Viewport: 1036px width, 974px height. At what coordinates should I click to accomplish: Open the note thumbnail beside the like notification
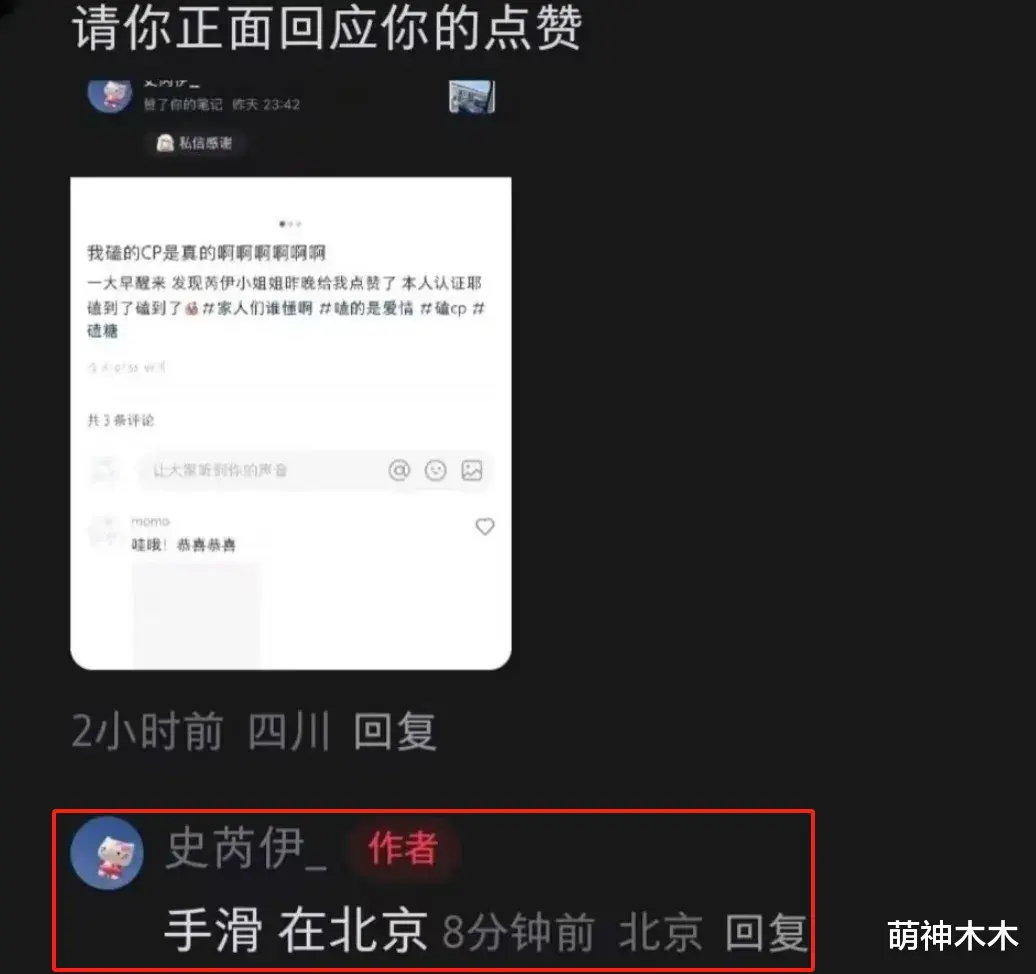[x=472, y=97]
